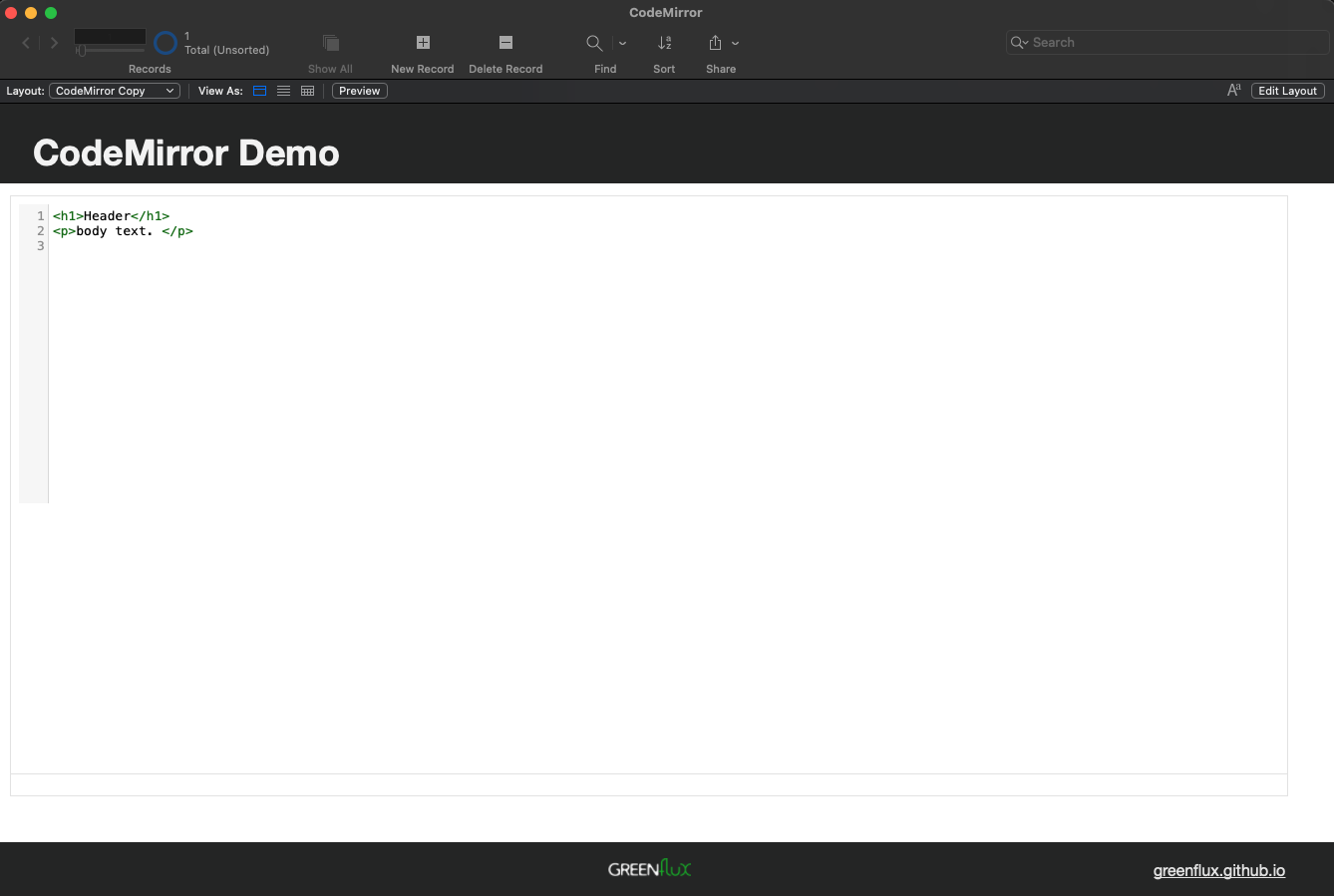Click the Delete Record icon

coord(505,43)
